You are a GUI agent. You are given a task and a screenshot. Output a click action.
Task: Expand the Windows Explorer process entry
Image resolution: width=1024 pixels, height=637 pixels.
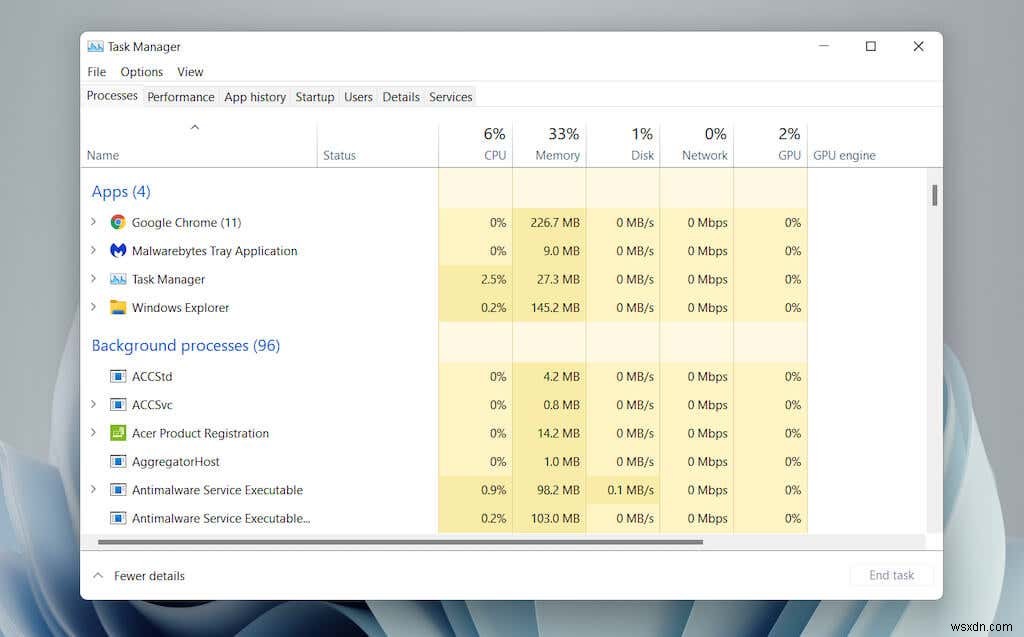[93, 308]
